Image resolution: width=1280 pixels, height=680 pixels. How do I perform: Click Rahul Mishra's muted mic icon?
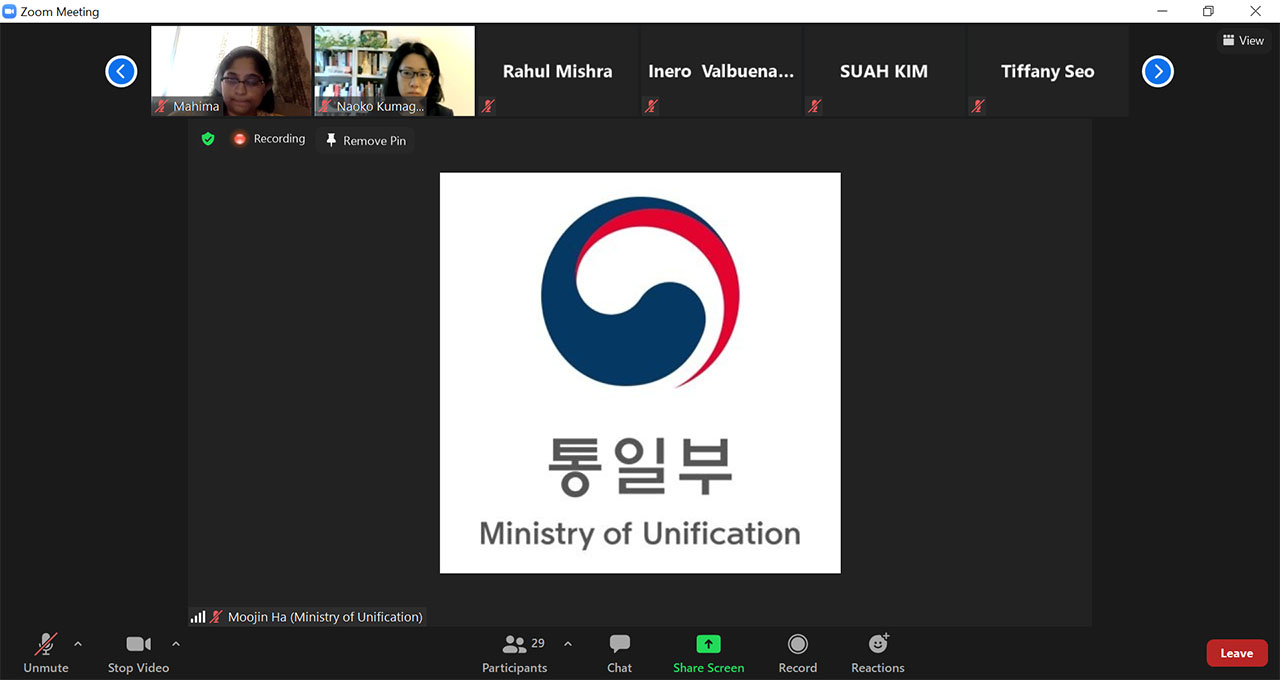click(488, 106)
